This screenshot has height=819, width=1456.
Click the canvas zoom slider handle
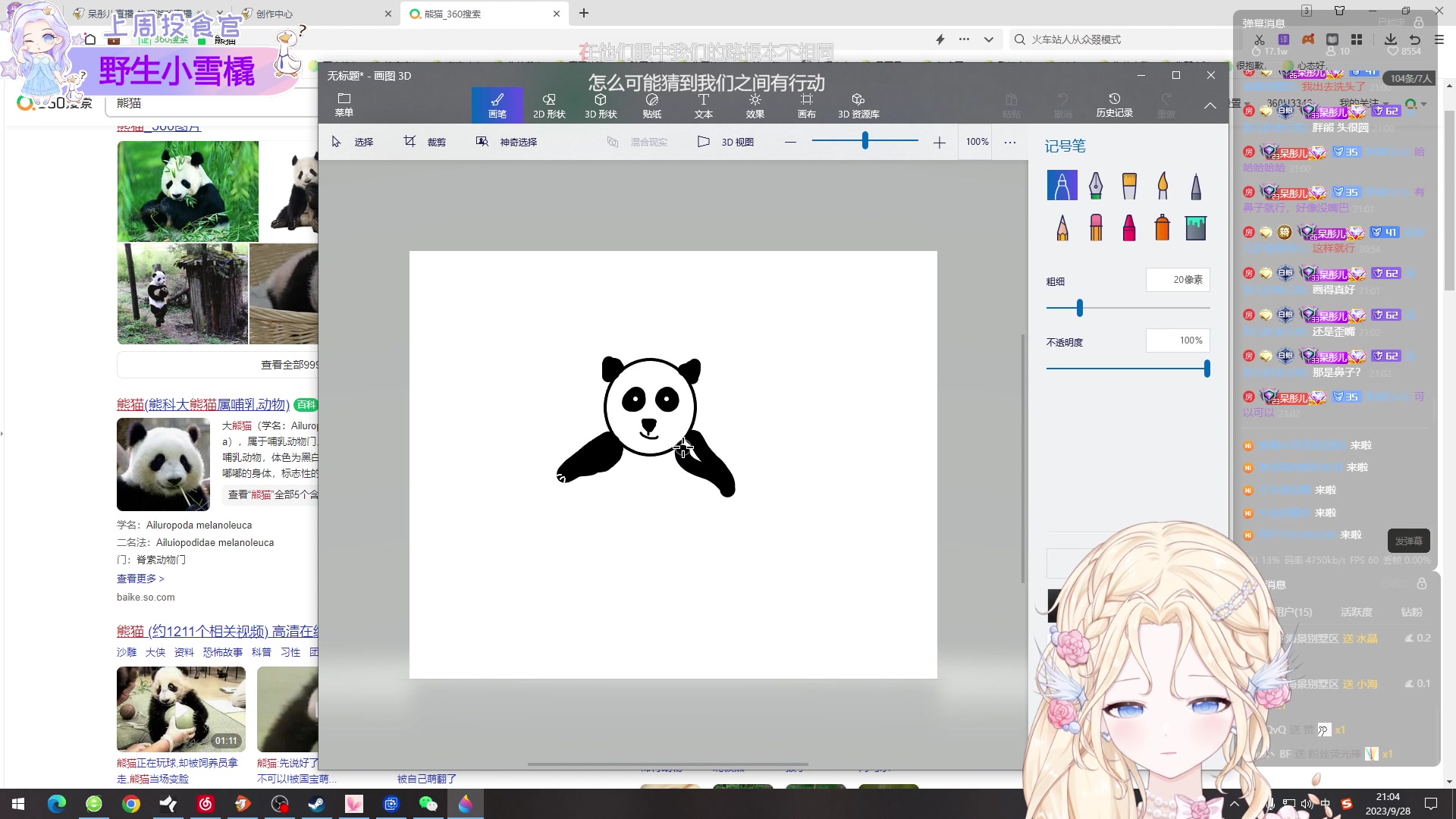click(x=864, y=140)
